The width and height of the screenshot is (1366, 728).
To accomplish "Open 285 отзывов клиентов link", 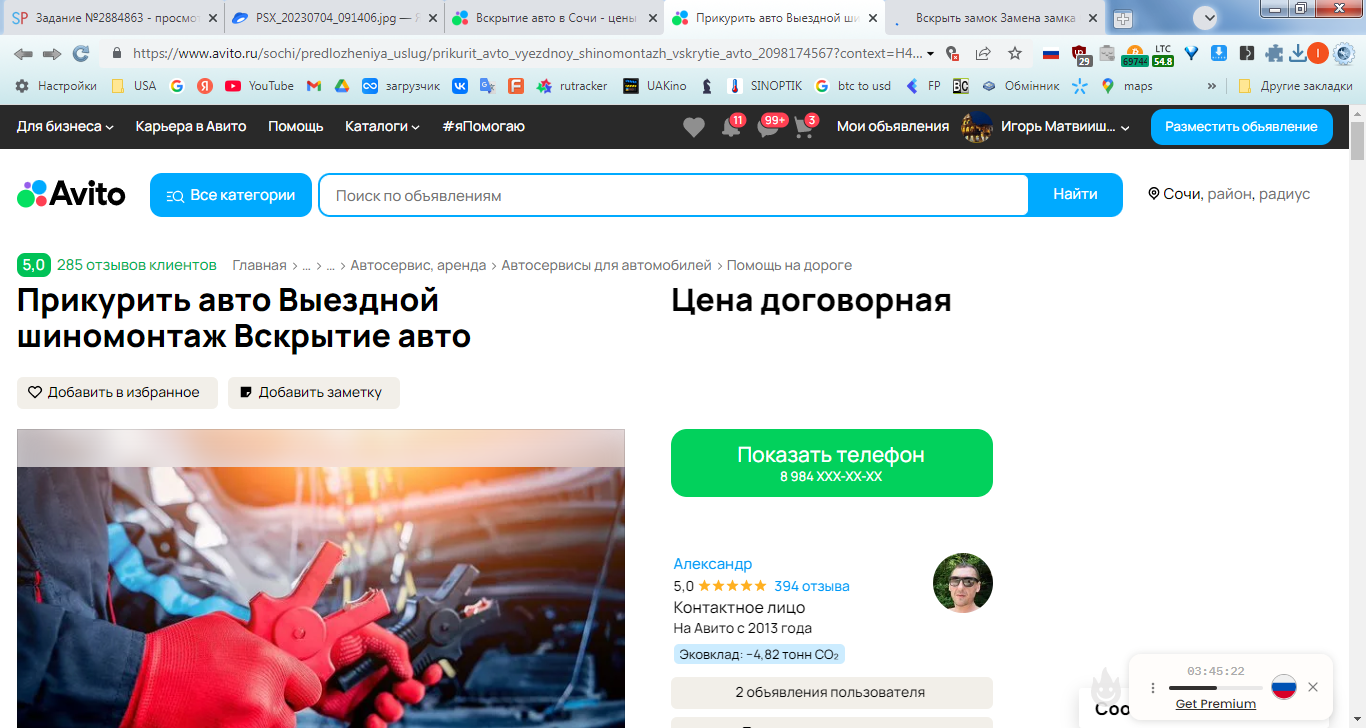I will 137,265.
